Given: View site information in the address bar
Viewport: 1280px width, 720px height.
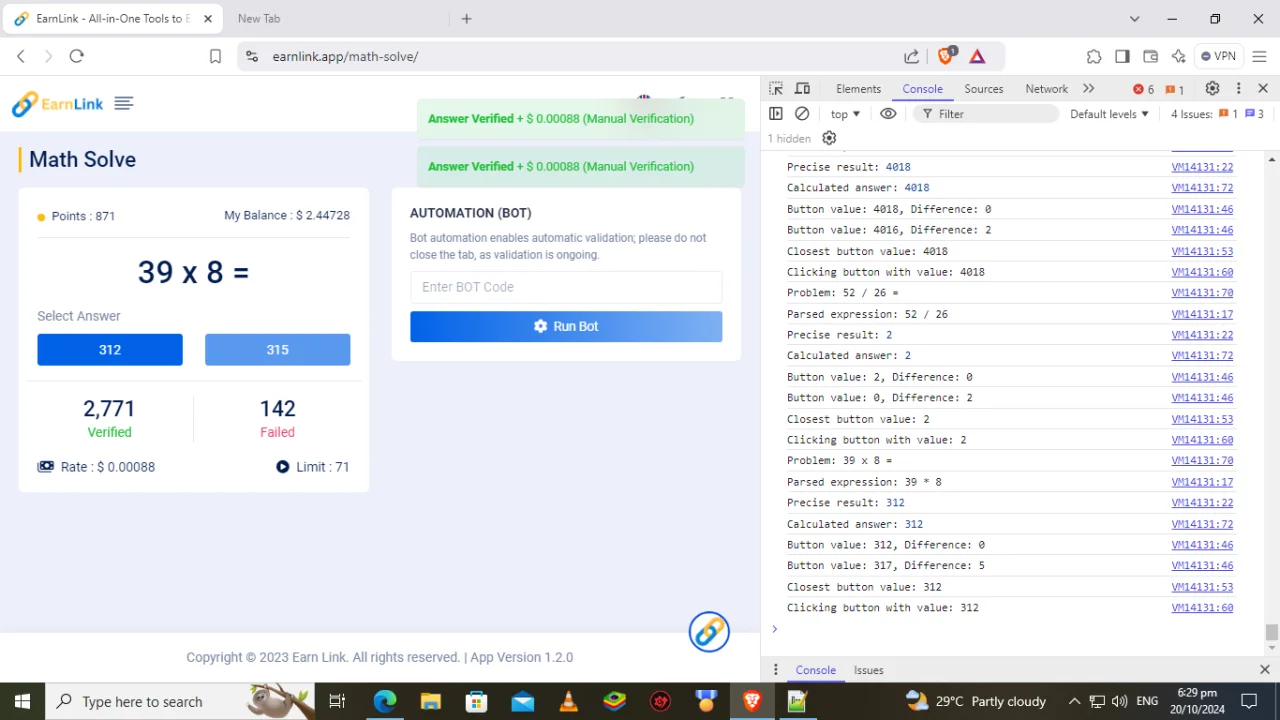Looking at the screenshot, I should tap(251, 56).
